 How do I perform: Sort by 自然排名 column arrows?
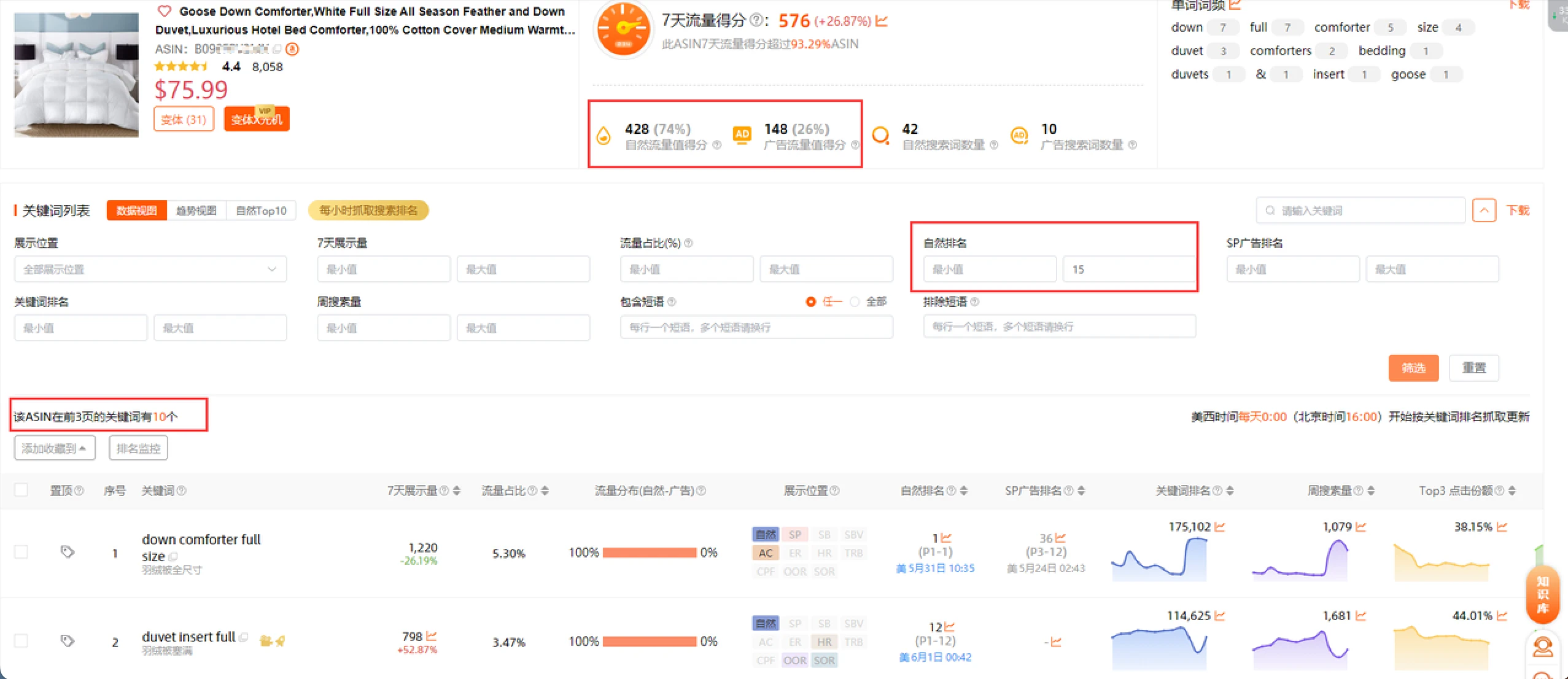pyautogui.click(x=964, y=491)
